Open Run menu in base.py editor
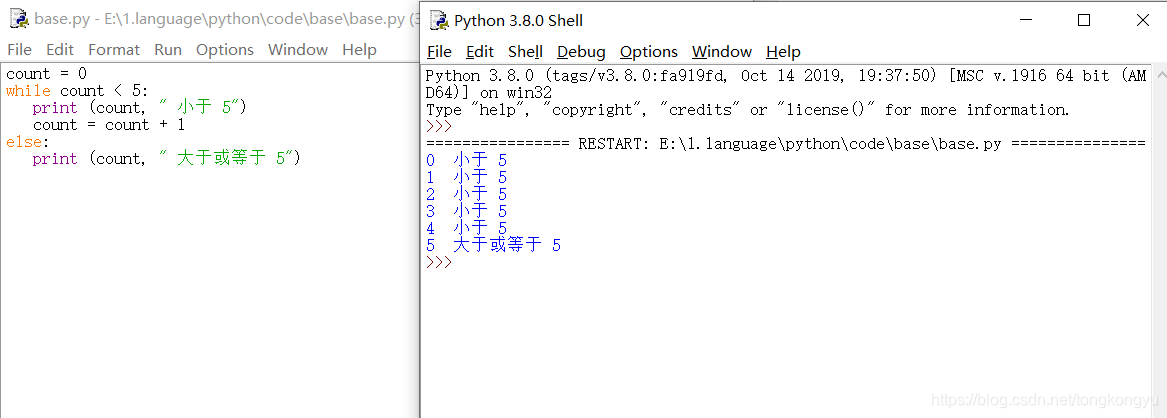This screenshot has height=418, width=1167. (168, 50)
